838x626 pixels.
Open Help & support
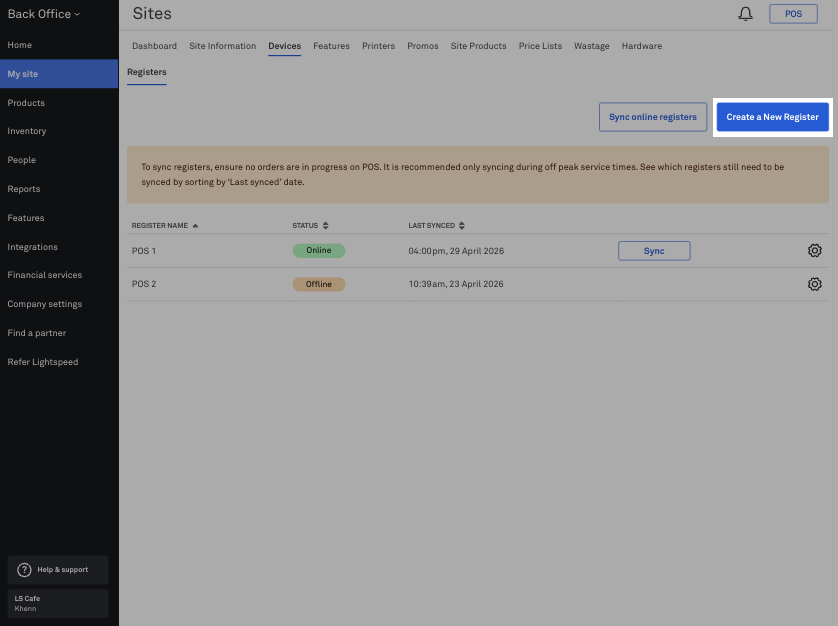58,569
